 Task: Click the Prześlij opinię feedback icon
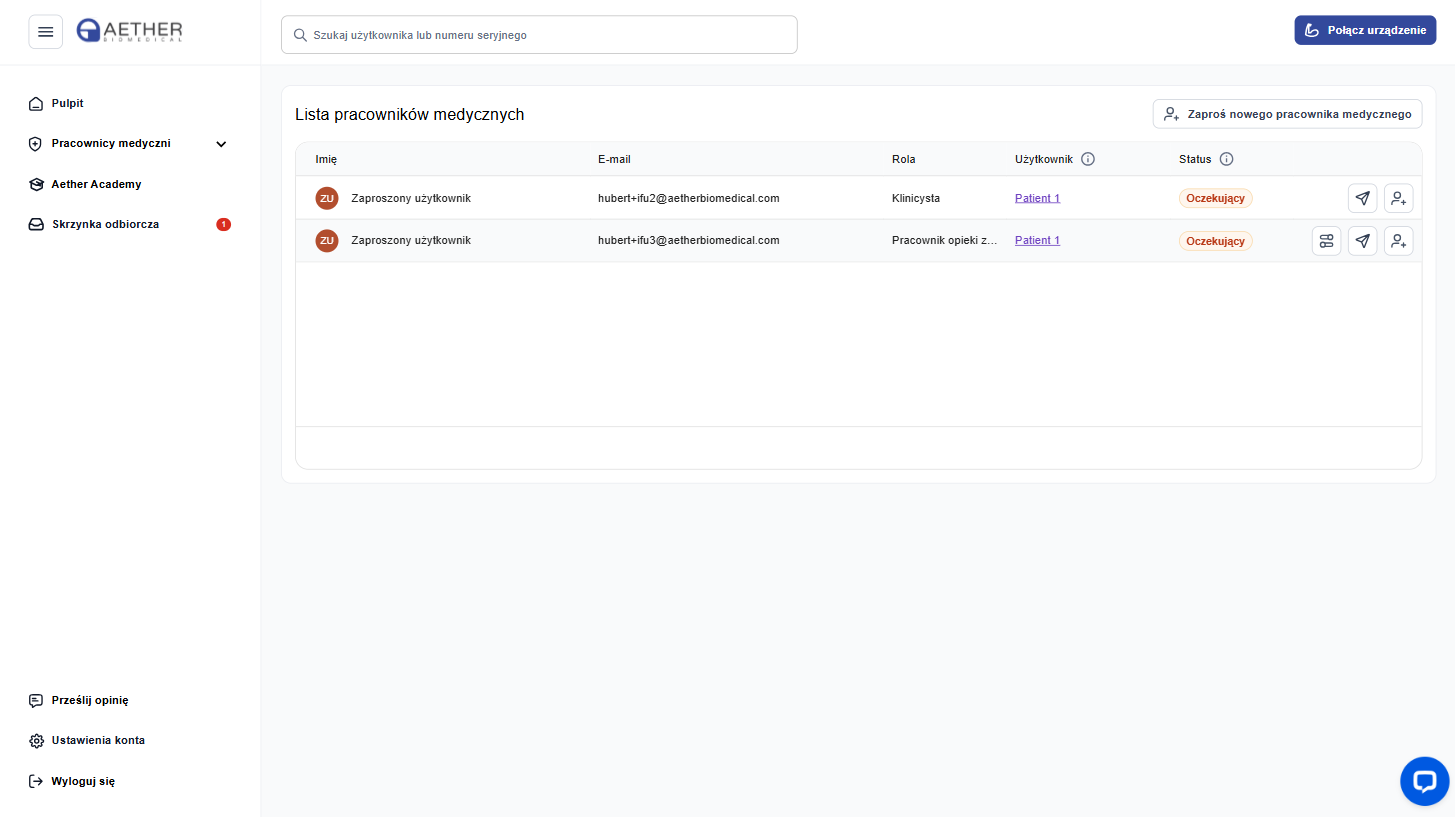pos(36,701)
